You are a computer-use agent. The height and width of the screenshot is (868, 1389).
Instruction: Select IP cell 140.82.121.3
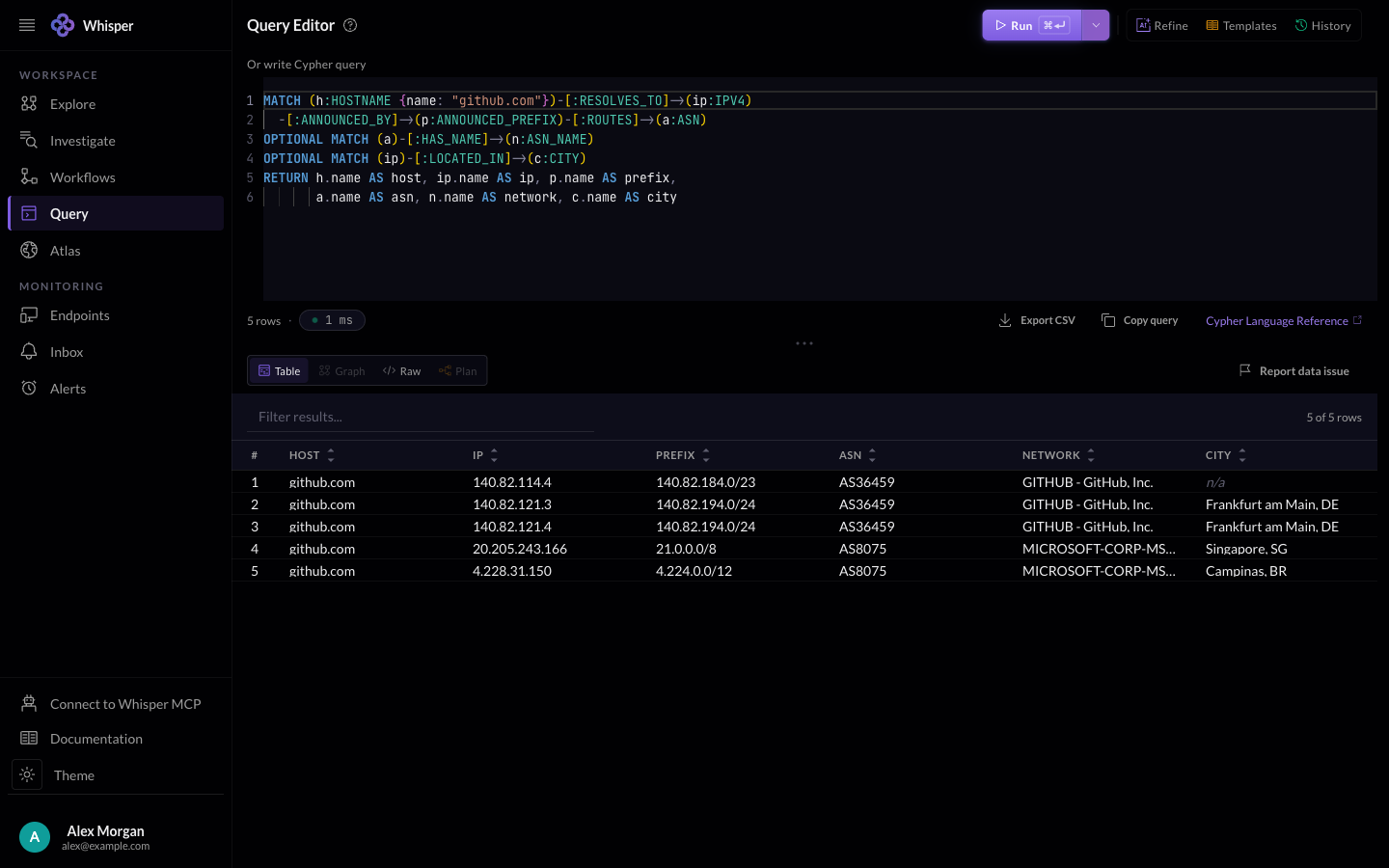click(512, 504)
